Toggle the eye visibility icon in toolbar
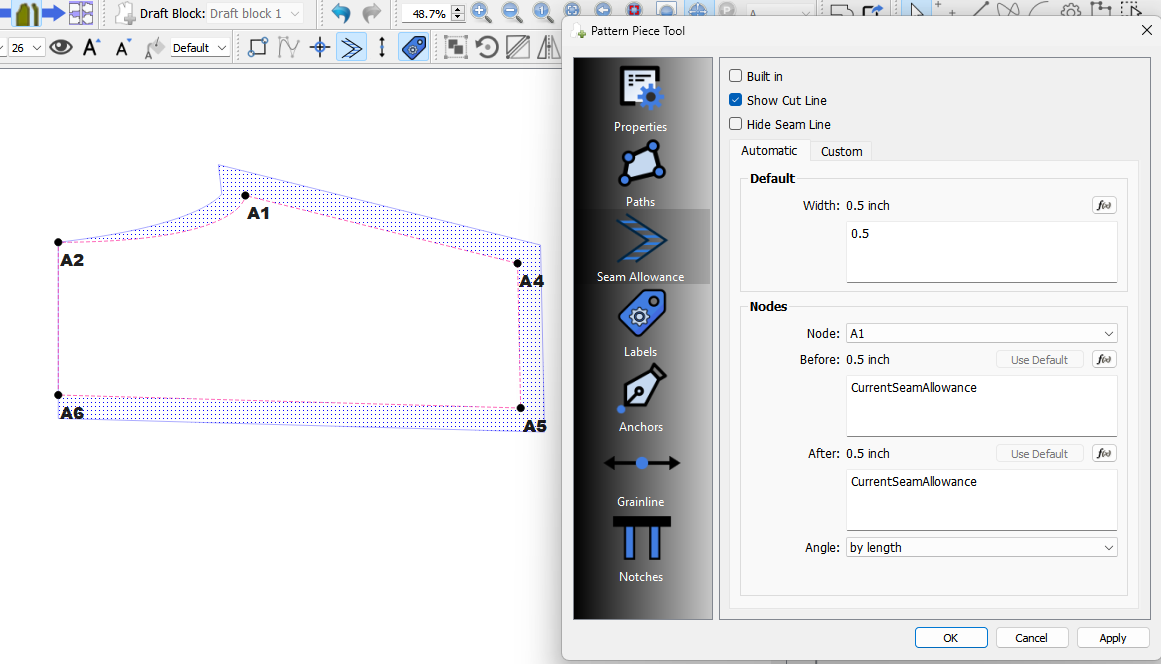Image resolution: width=1161 pixels, height=664 pixels. point(61,47)
